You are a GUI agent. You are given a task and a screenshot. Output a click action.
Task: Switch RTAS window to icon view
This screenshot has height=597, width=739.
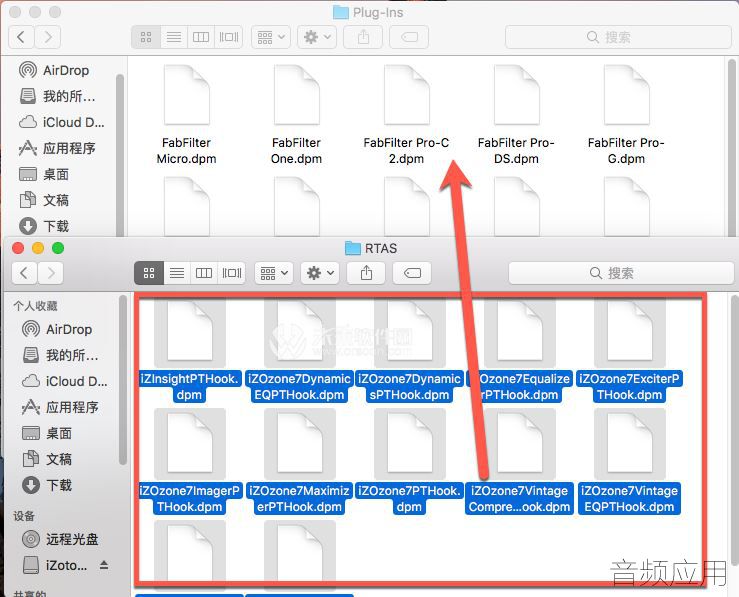[149, 273]
